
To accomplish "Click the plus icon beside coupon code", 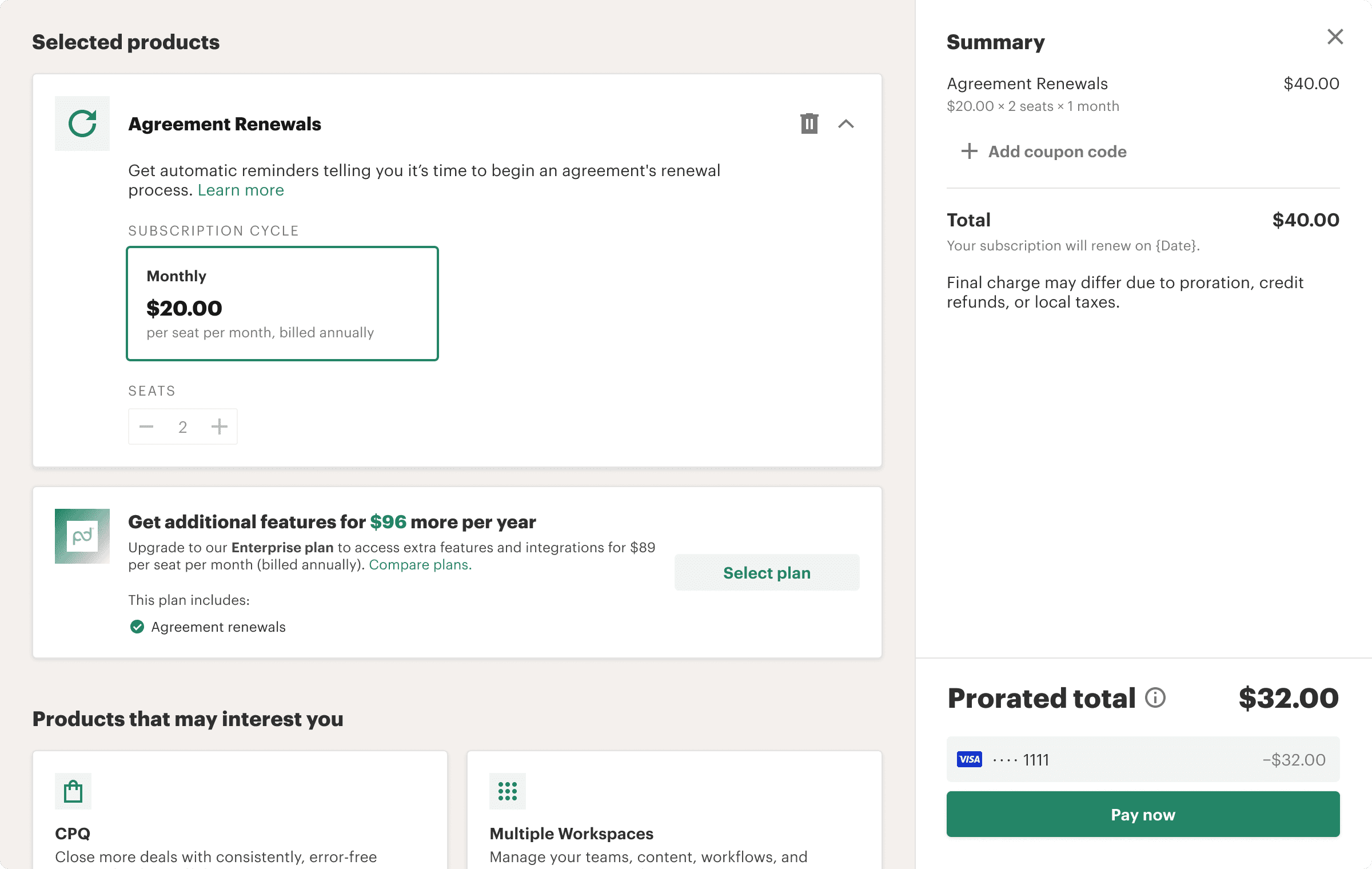I will tap(969, 152).
